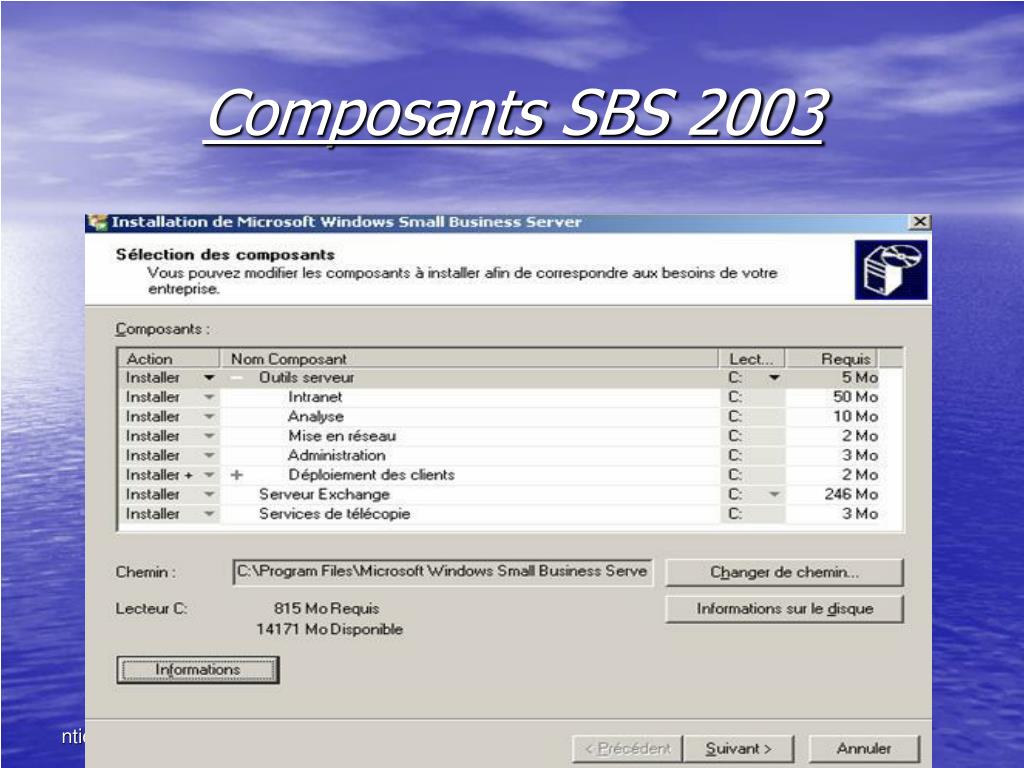Viewport: 1024px width, 768px height.
Task: Click the 246 Mo size value
Action: click(x=851, y=494)
